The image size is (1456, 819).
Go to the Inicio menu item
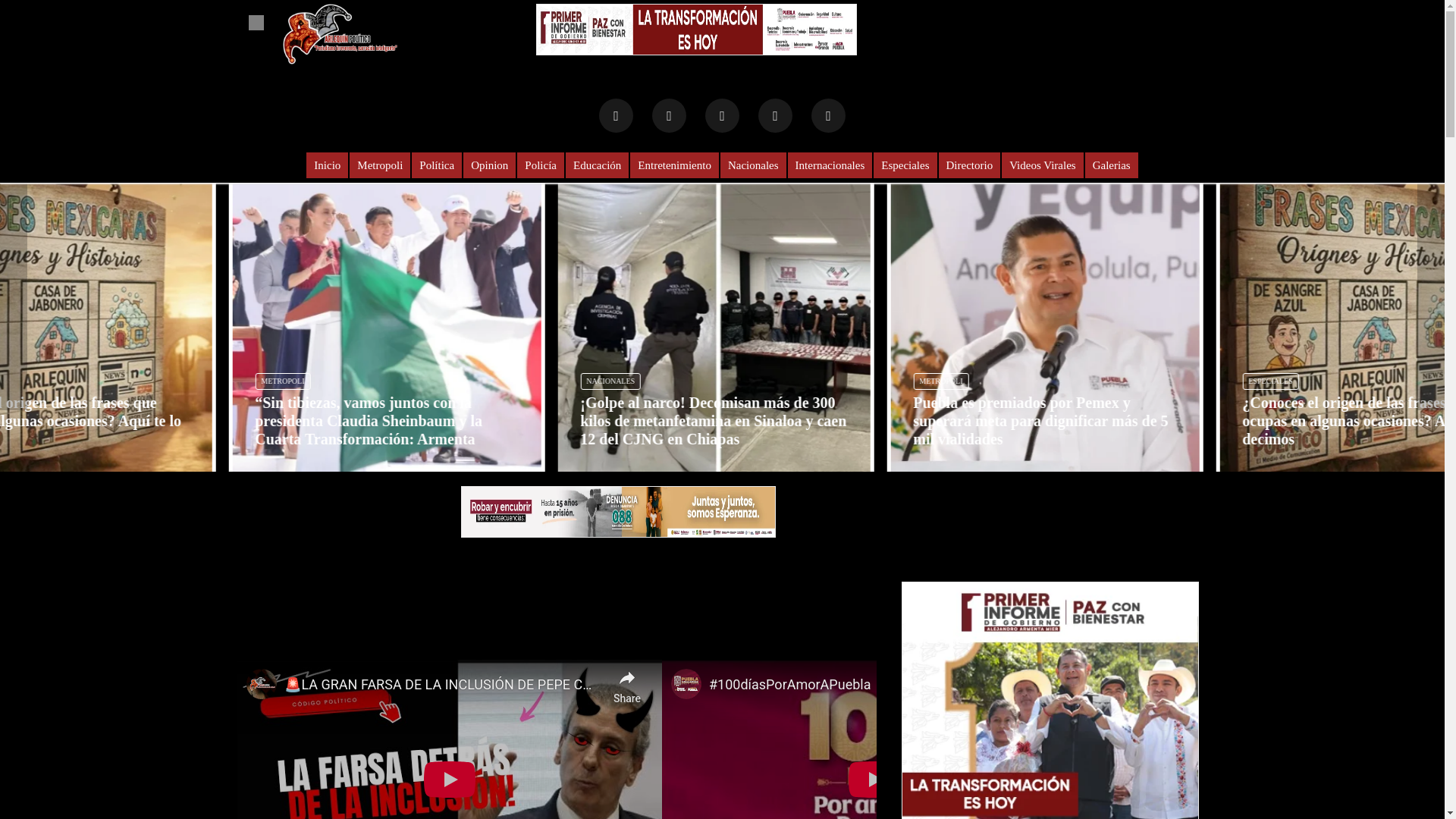(x=327, y=165)
